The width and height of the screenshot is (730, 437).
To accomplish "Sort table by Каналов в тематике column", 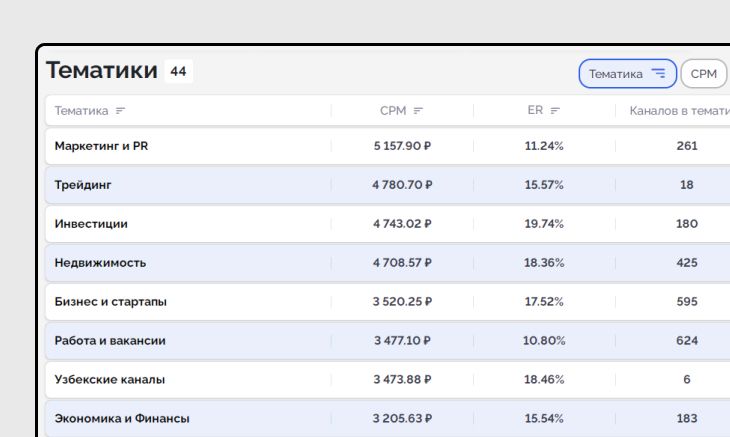I will tap(680, 111).
